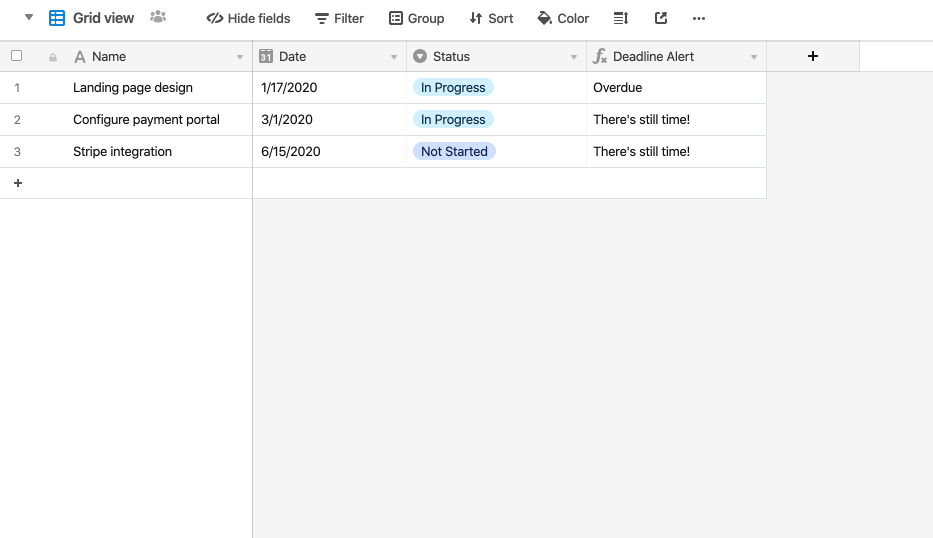Click the Date column header label
This screenshot has height=538, width=933.
pos(292,57)
